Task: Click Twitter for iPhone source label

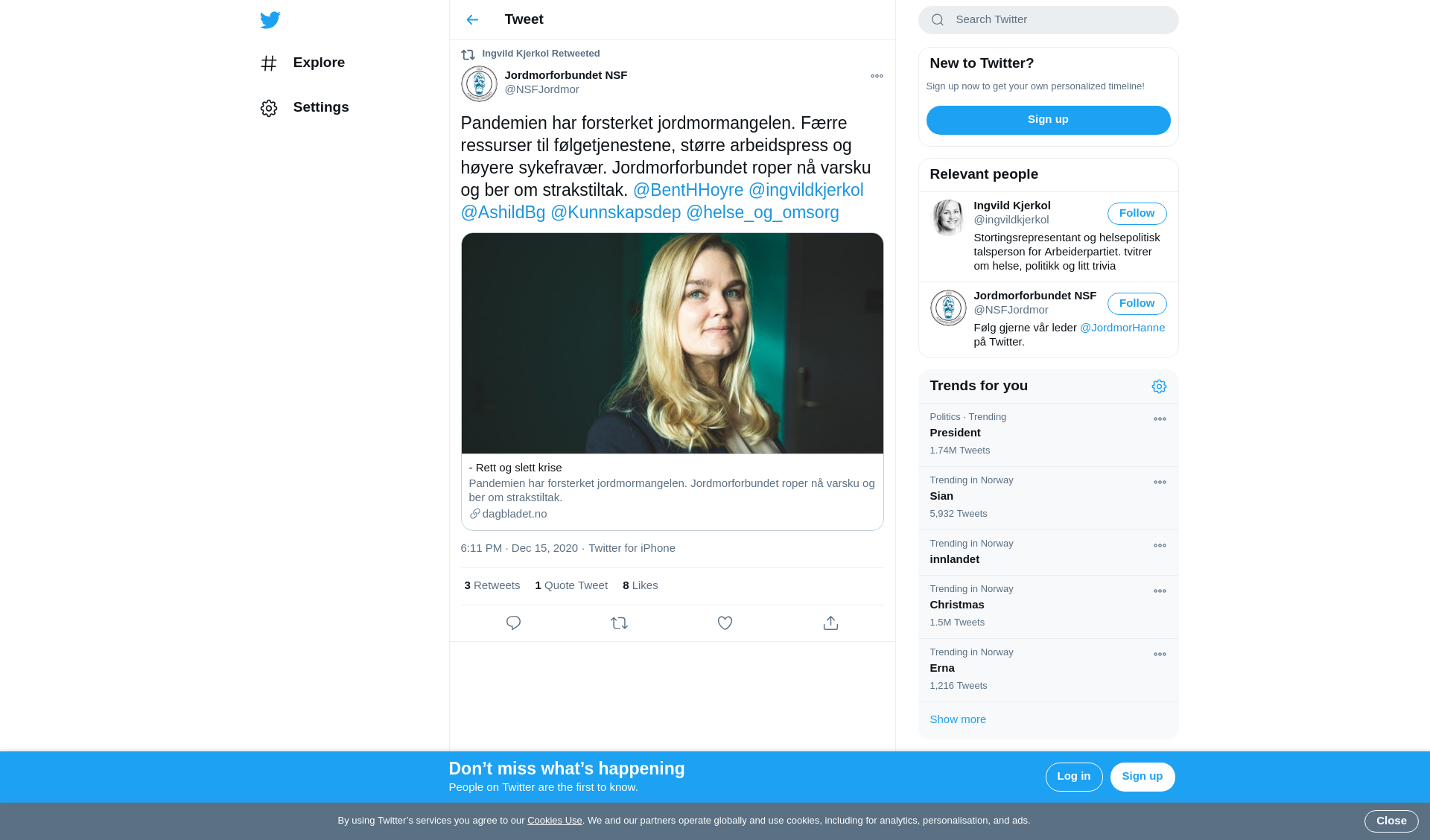Action: tap(632, 548)
